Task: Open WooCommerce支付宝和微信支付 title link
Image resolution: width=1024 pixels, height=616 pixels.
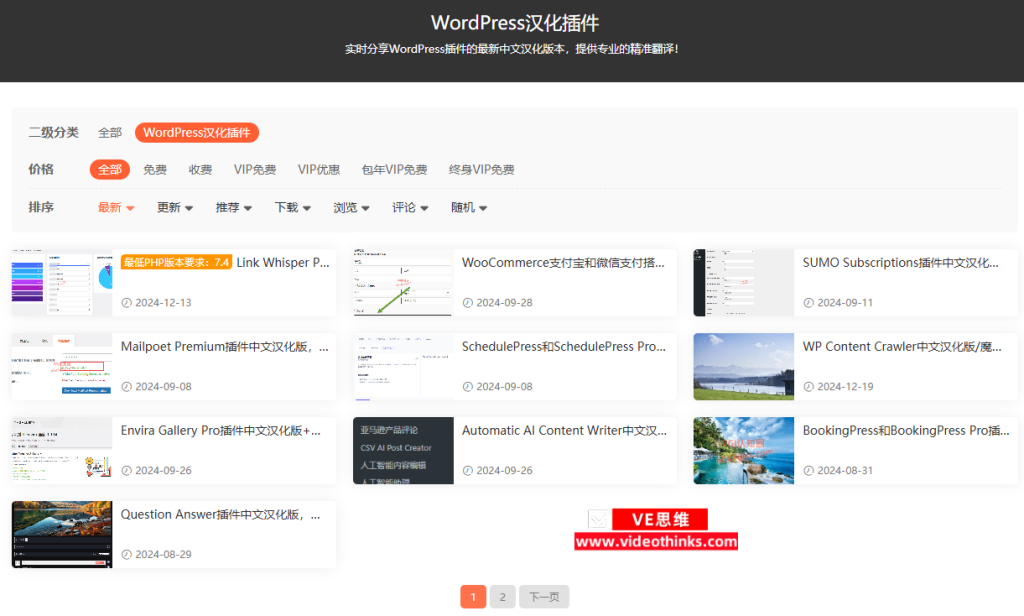Action: (x=563, y=263)
